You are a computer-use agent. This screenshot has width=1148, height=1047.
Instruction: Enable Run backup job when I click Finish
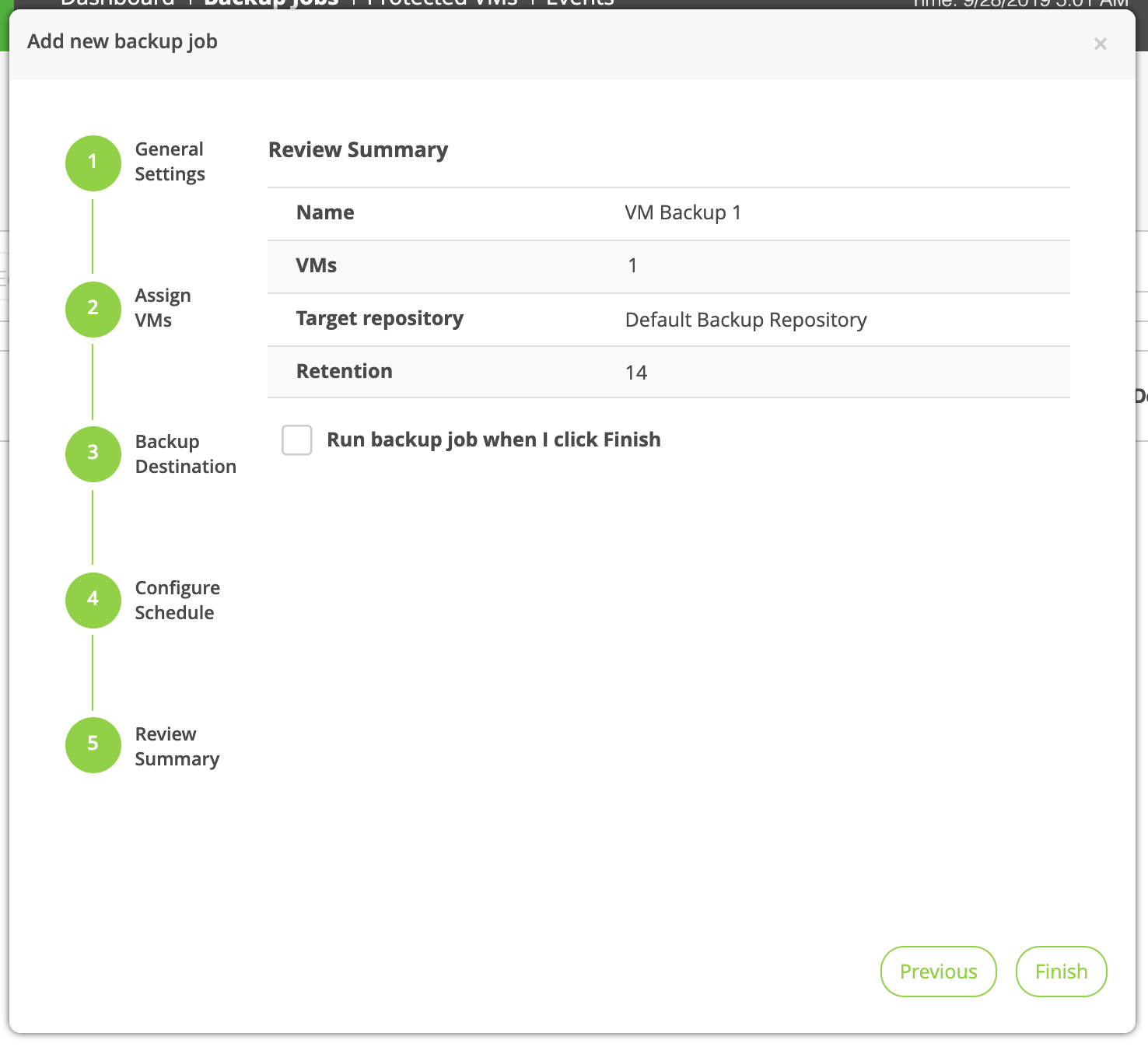click(297, 440)
